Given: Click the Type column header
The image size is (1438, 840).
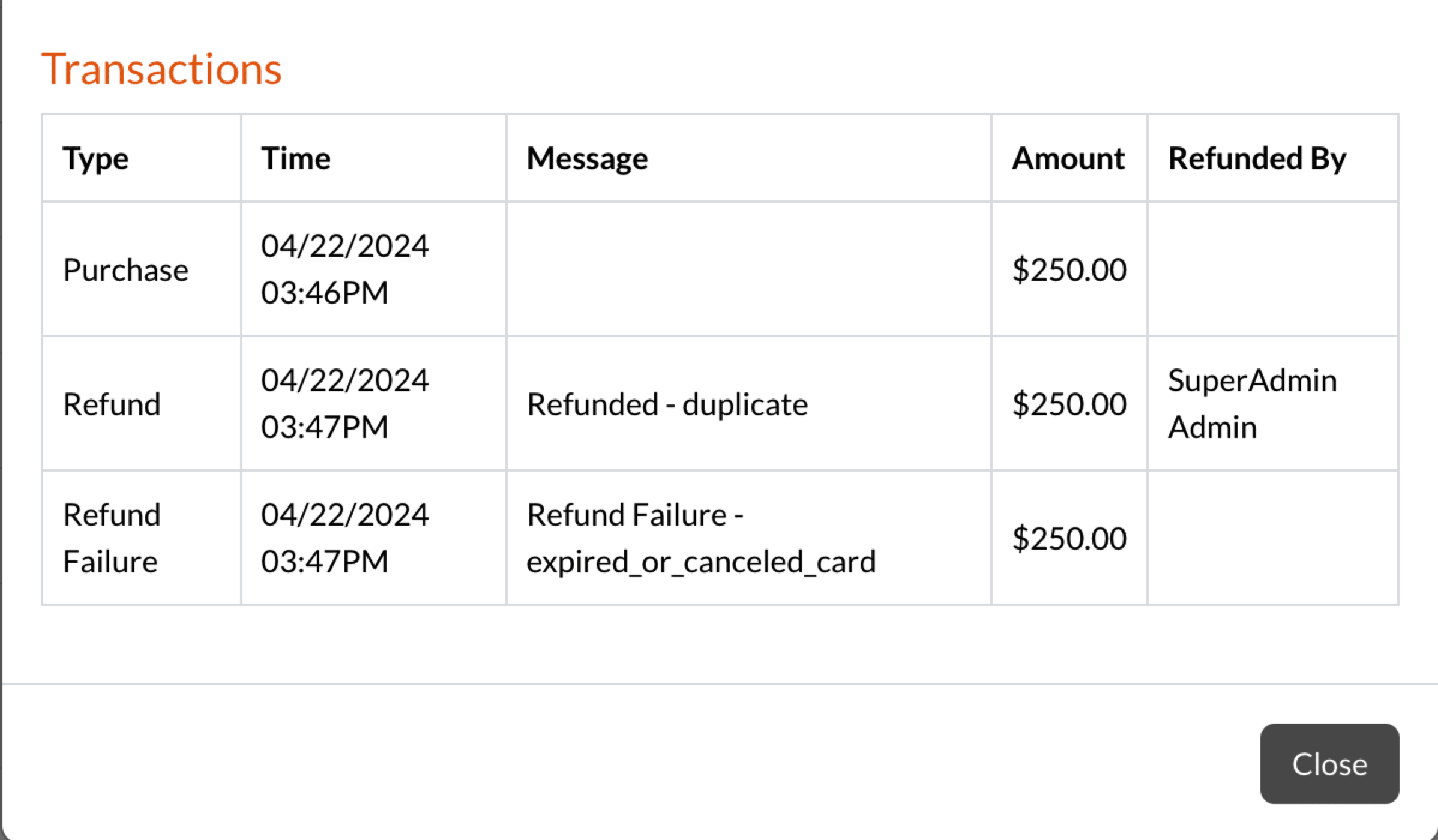Looking at the screenshot, I should pyautogui.click(x=95, y=158).
